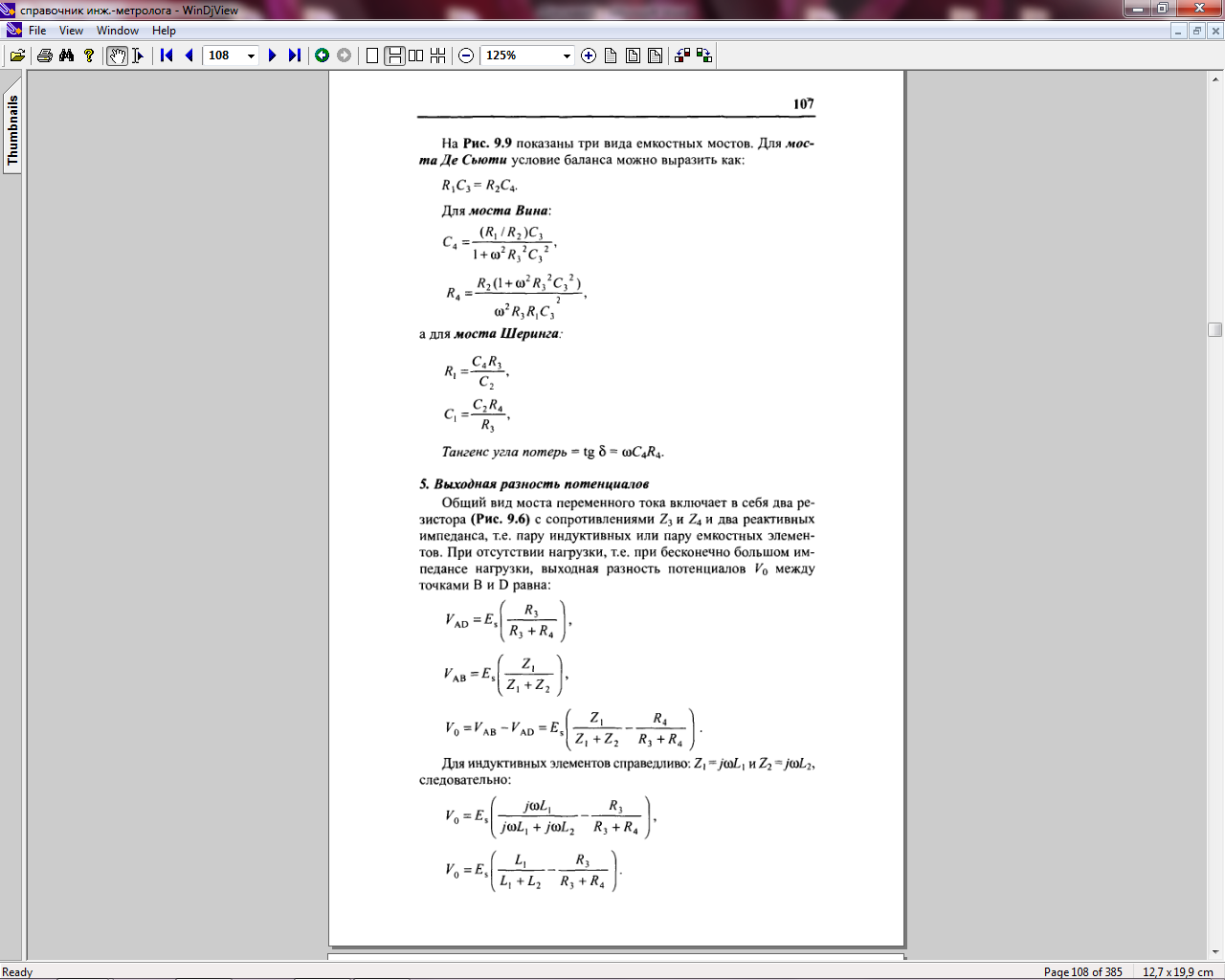
Task: Click the zoom in plus icon
Action: [x=589, y=56]
